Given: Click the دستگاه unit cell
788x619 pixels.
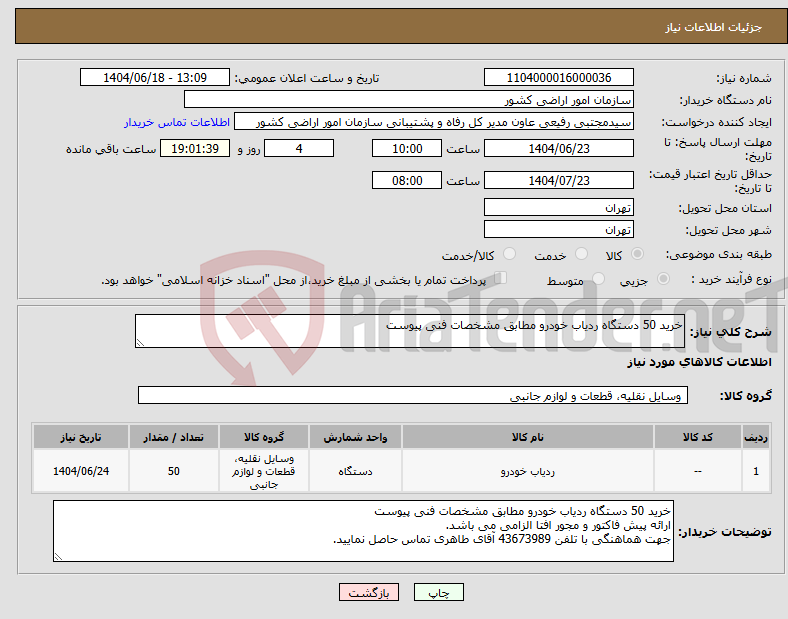Looking at the screenshot, I should [355, 471].
